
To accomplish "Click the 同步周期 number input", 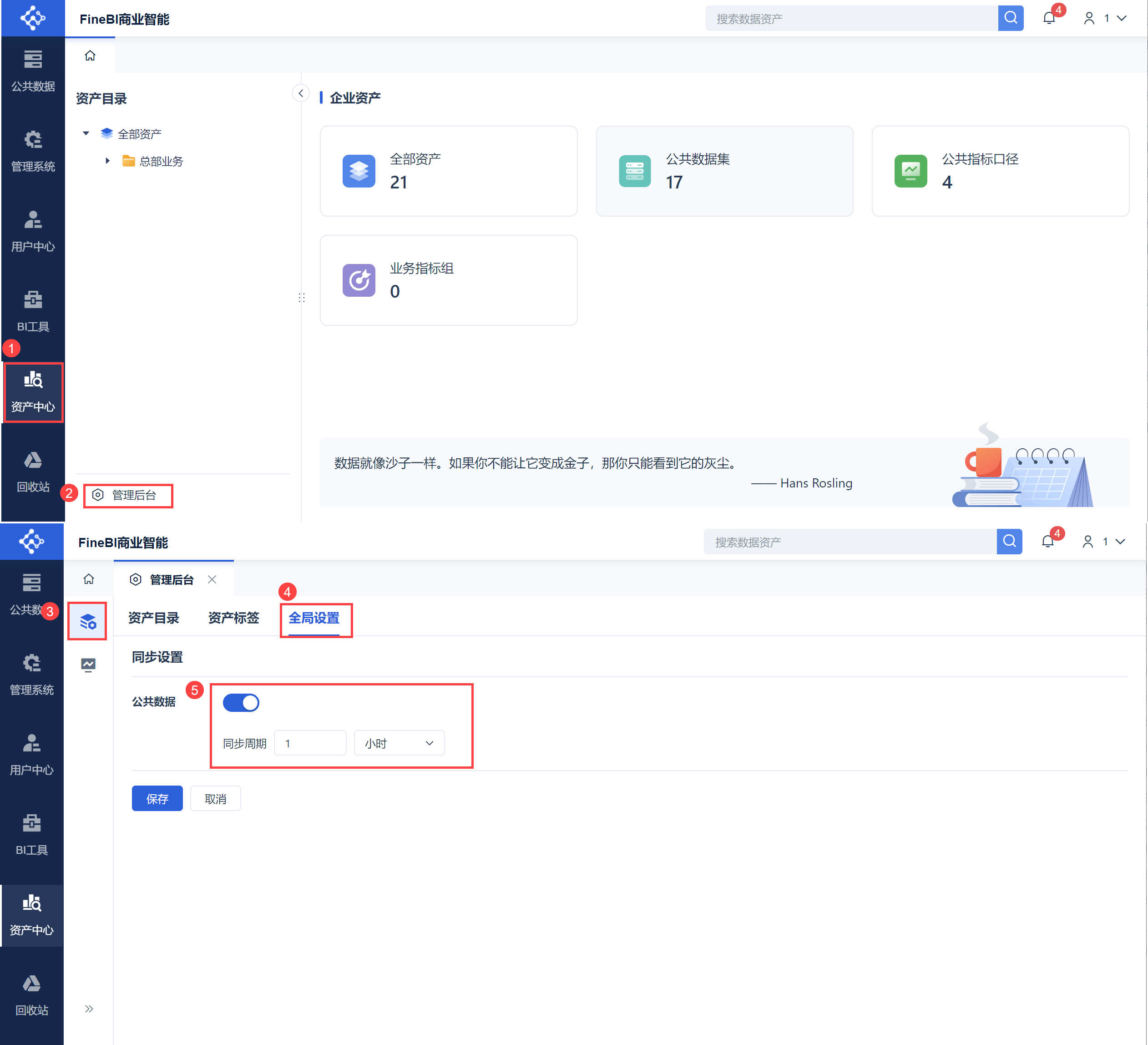I will 310,743.
